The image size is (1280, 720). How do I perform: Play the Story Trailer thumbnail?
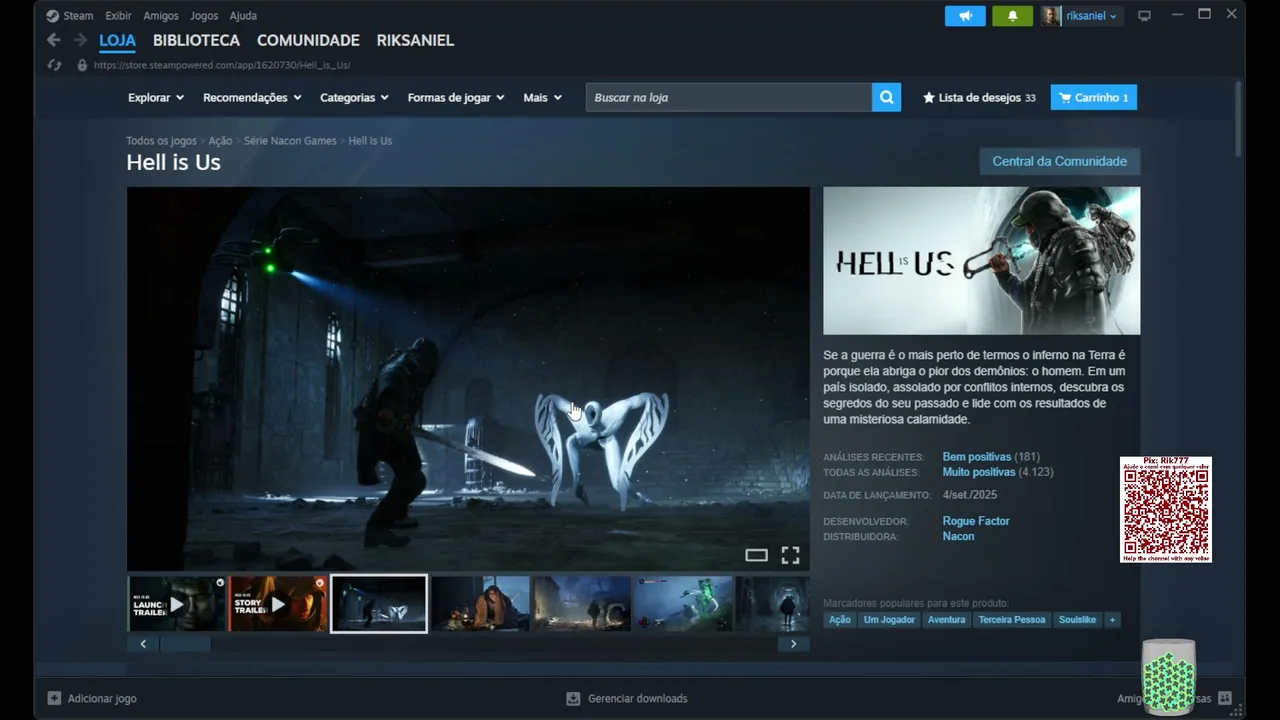point(278,603)
